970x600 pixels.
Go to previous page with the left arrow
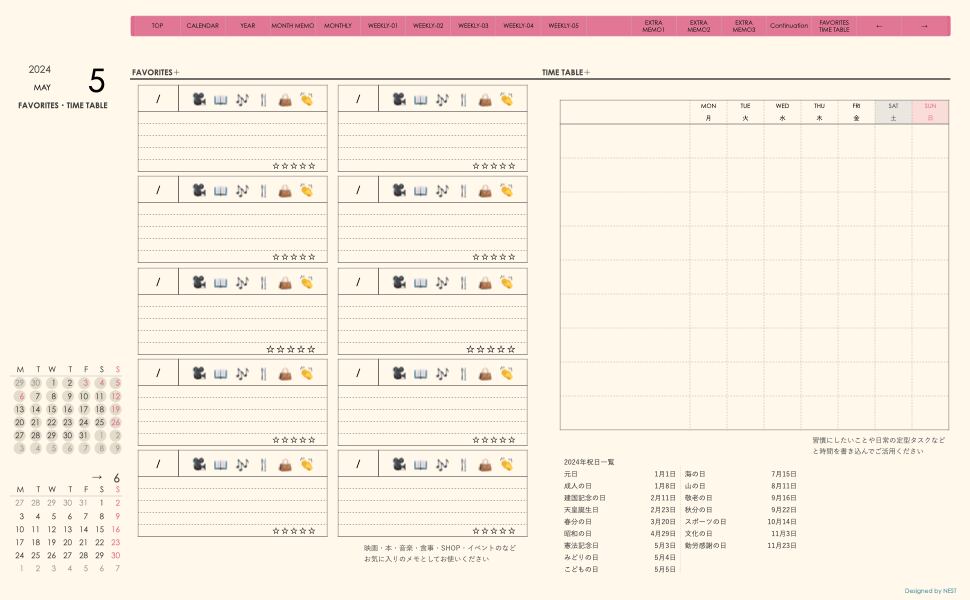879,26
